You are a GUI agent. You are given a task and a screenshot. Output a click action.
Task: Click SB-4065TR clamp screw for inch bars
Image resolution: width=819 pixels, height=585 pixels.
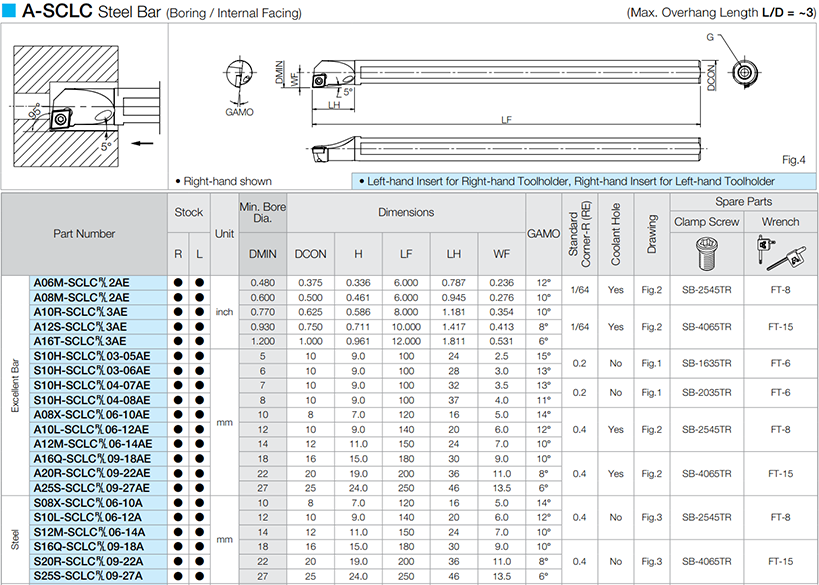coord(707,327)
